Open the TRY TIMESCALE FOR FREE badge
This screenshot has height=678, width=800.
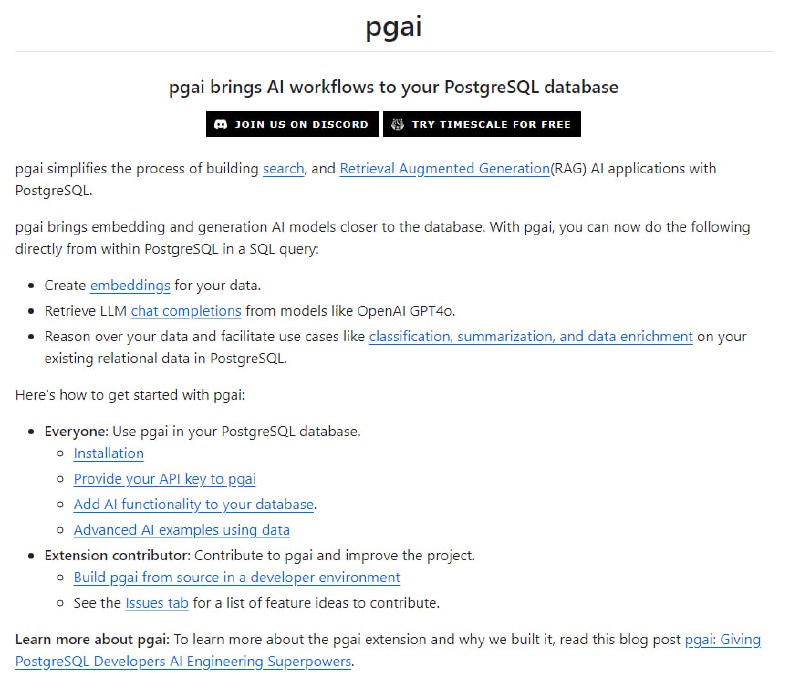coord(482,124)
